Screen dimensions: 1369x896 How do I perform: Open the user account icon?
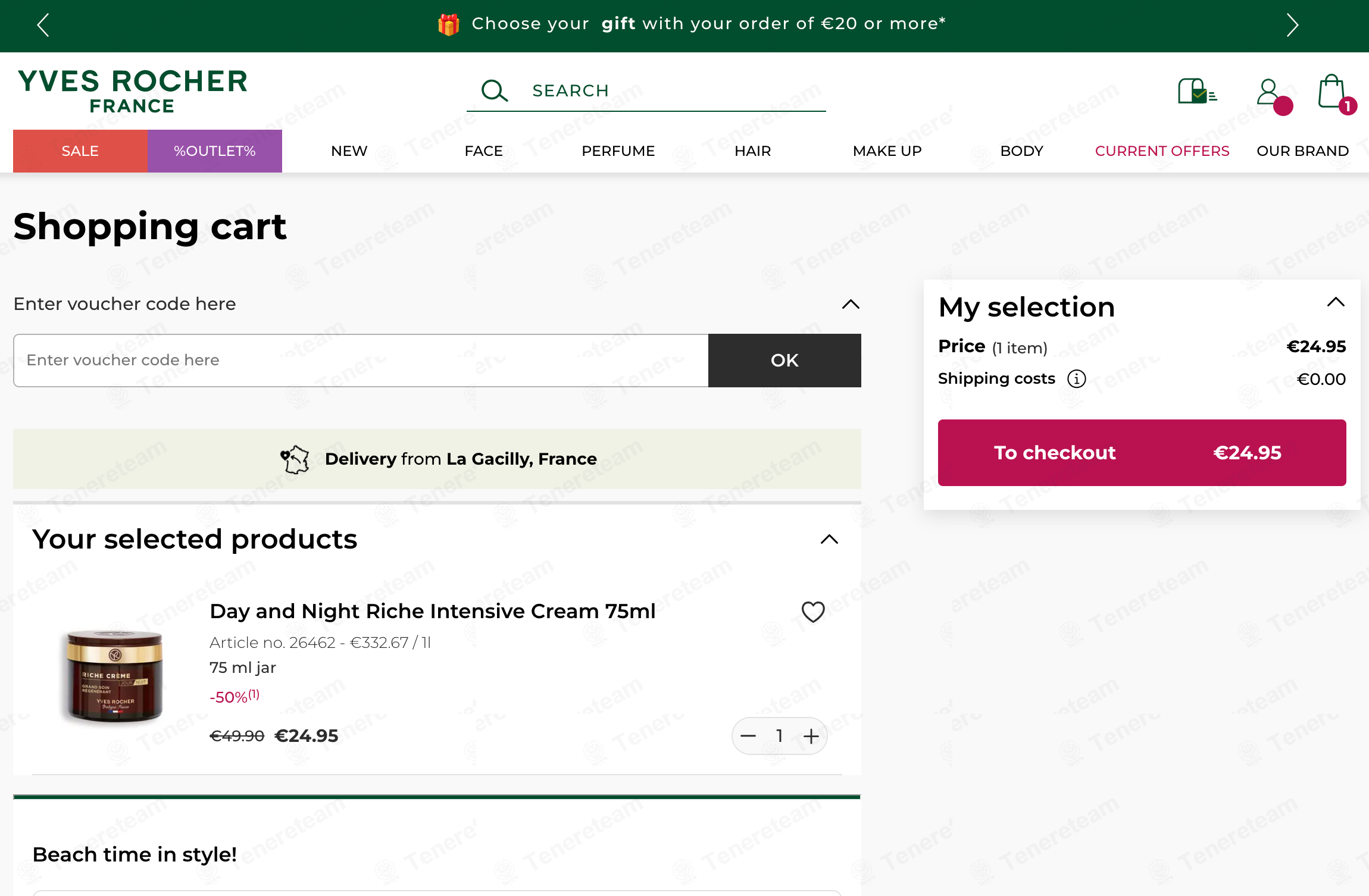(x=1274, y=95)
